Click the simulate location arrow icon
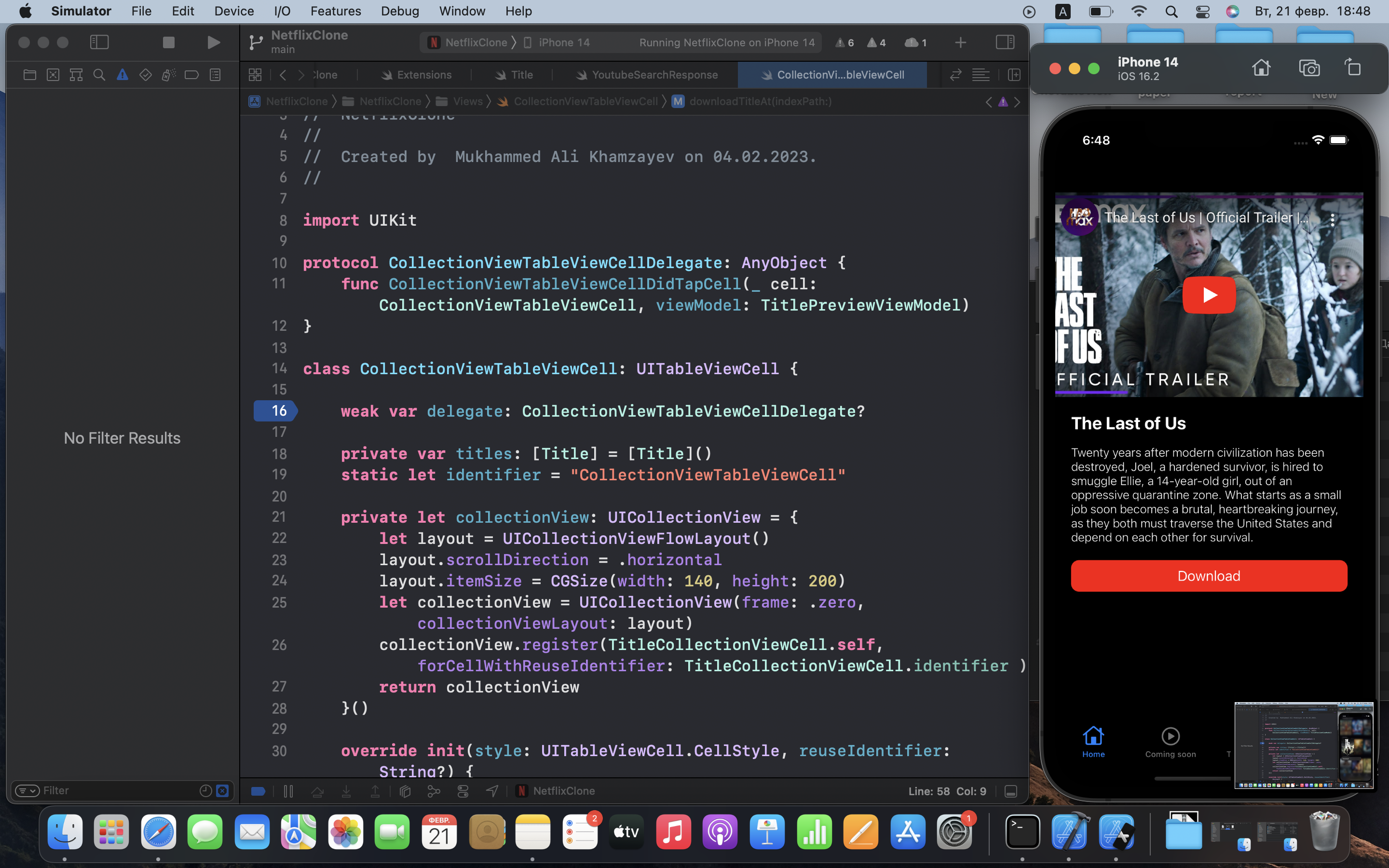Screen dimensions: 1389x868 [492, 791]
